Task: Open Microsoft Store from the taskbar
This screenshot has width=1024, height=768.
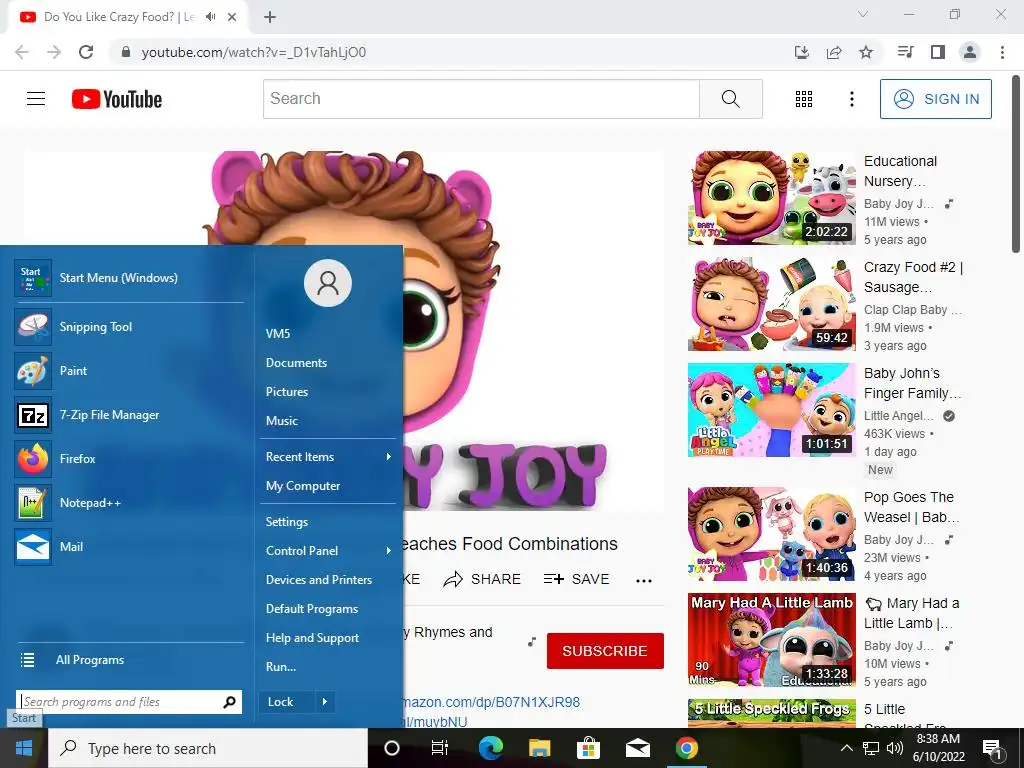Action: pos(588,748)
